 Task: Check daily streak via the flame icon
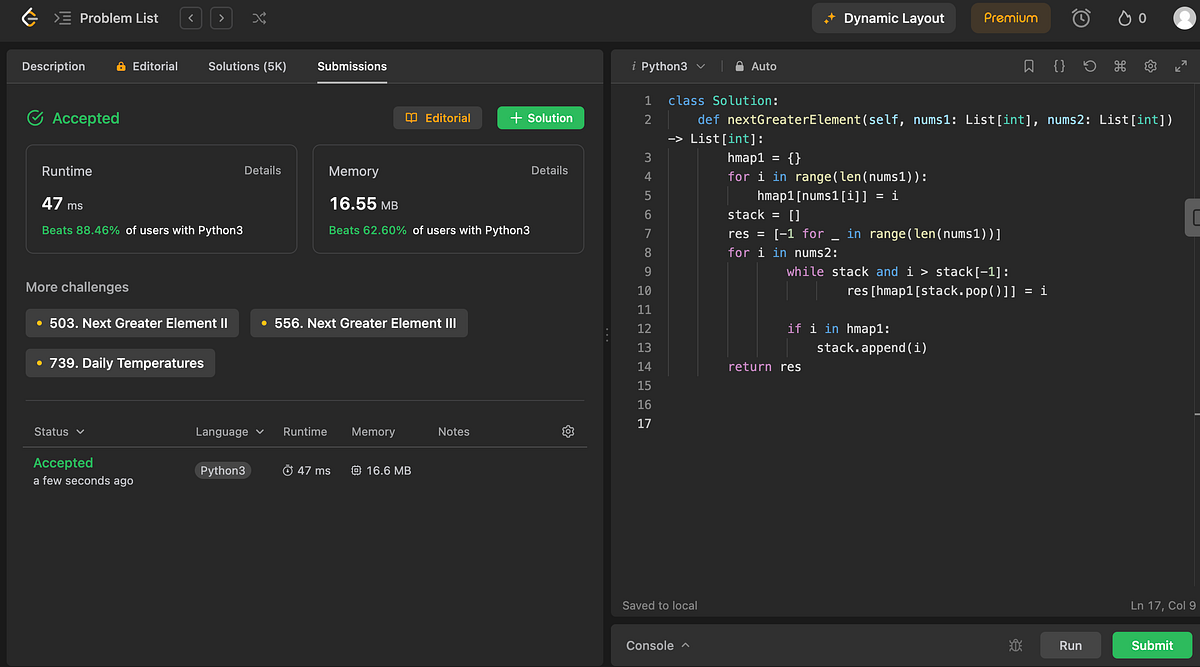point(1126,17)
